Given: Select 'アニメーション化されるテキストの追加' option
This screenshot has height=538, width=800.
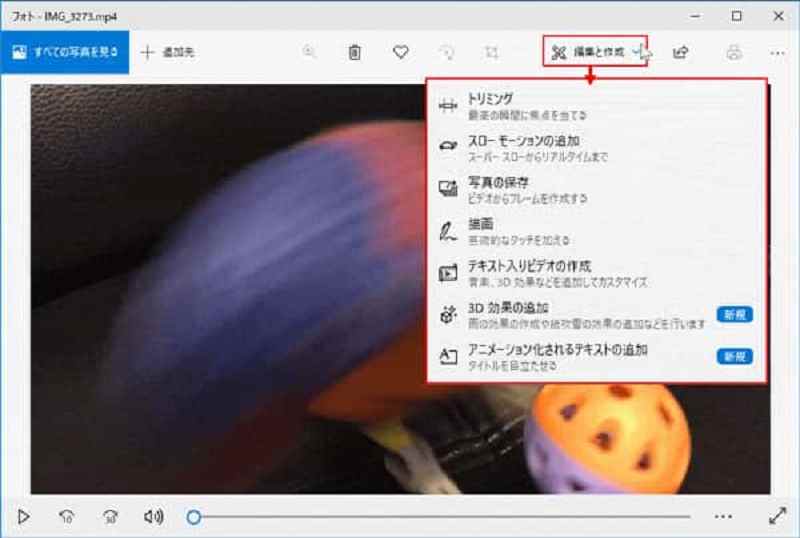Looking at the screenshot, I should pos(596,357).
